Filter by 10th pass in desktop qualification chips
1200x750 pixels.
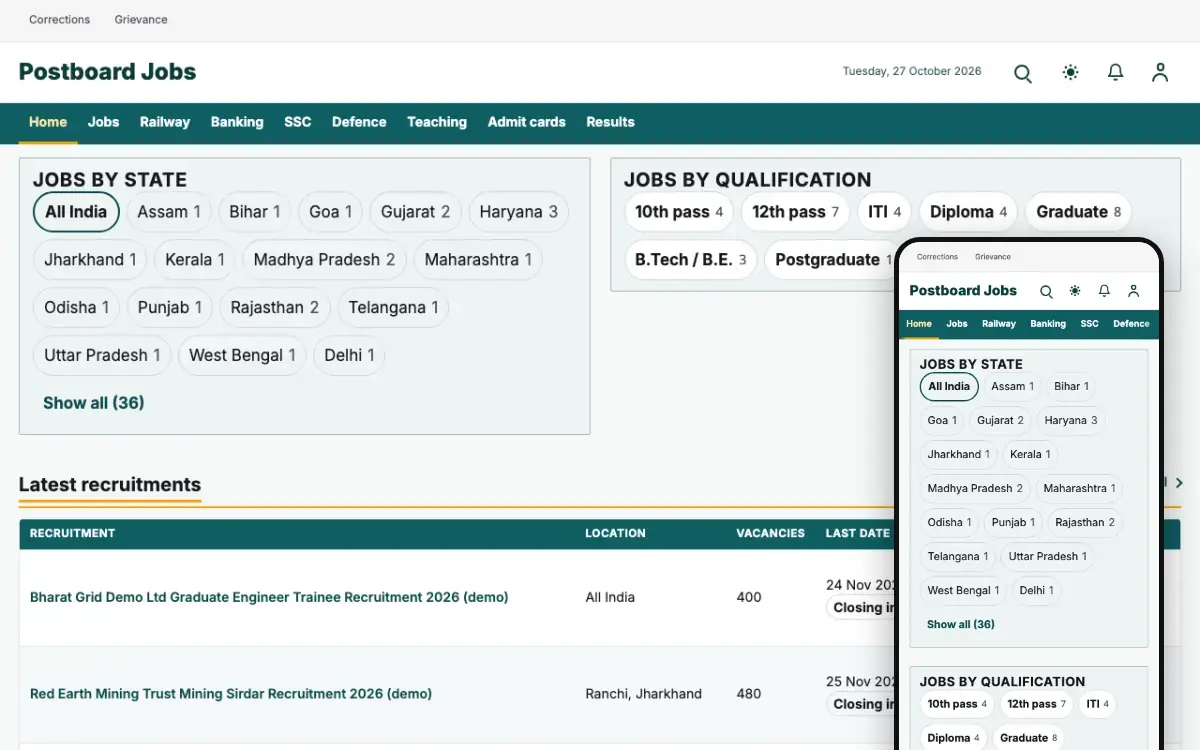click(x=679, y=212)
